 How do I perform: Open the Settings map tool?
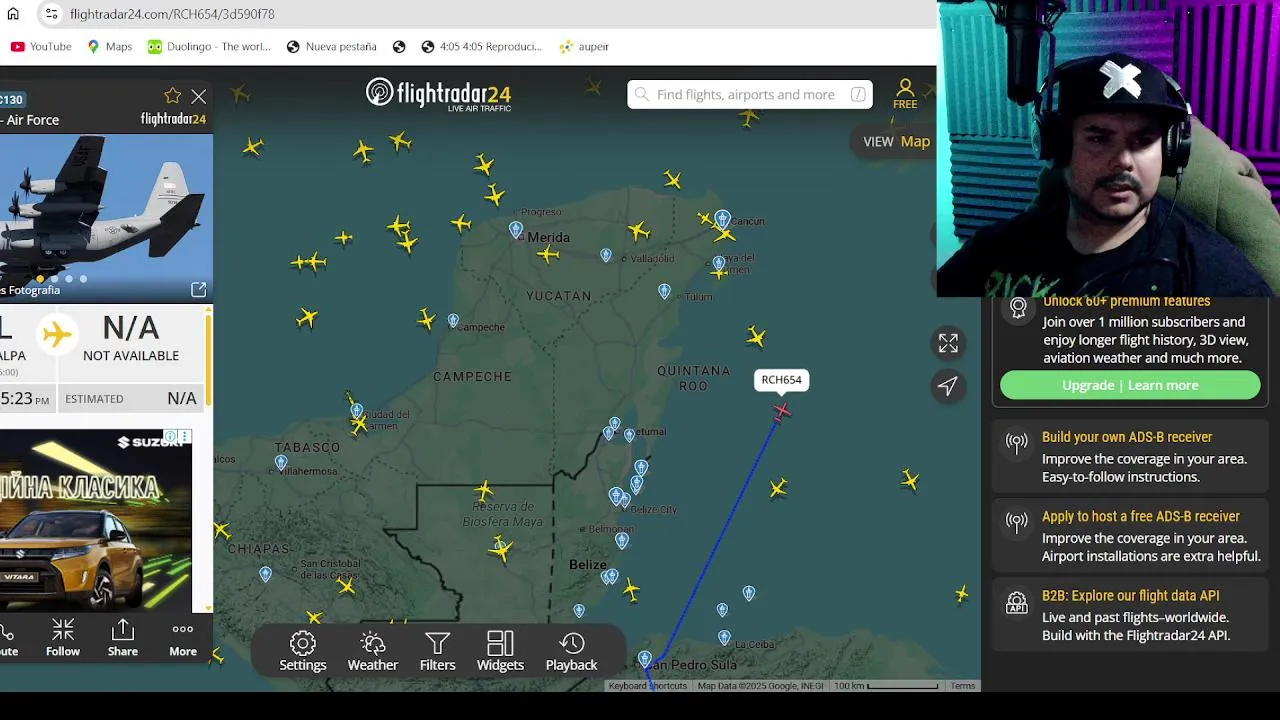coord(303,651)
